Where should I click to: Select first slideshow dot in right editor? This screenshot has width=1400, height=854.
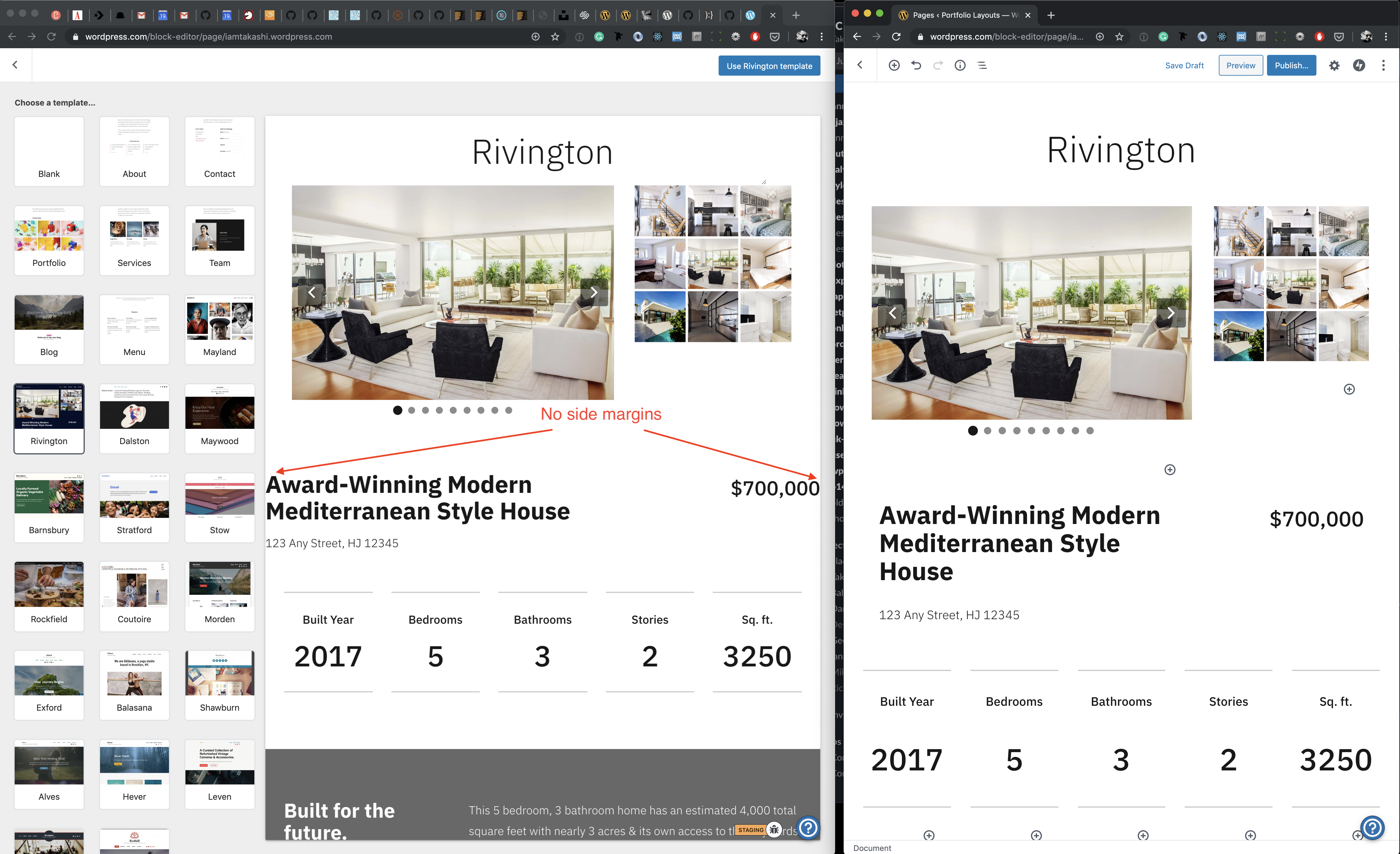[x=973, y=431]
